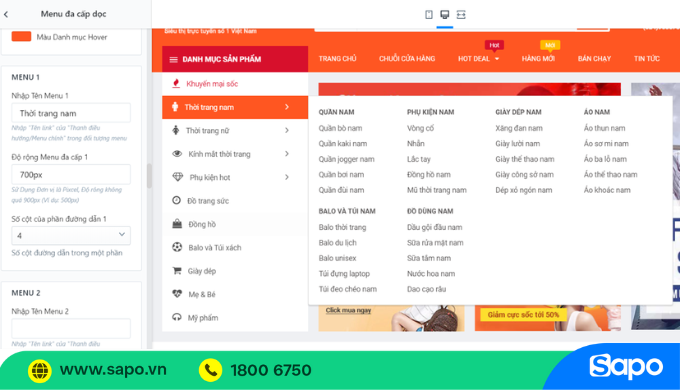Click the clock icon beside Đồ trang sức
680x390 pixels.
(176, 200)
